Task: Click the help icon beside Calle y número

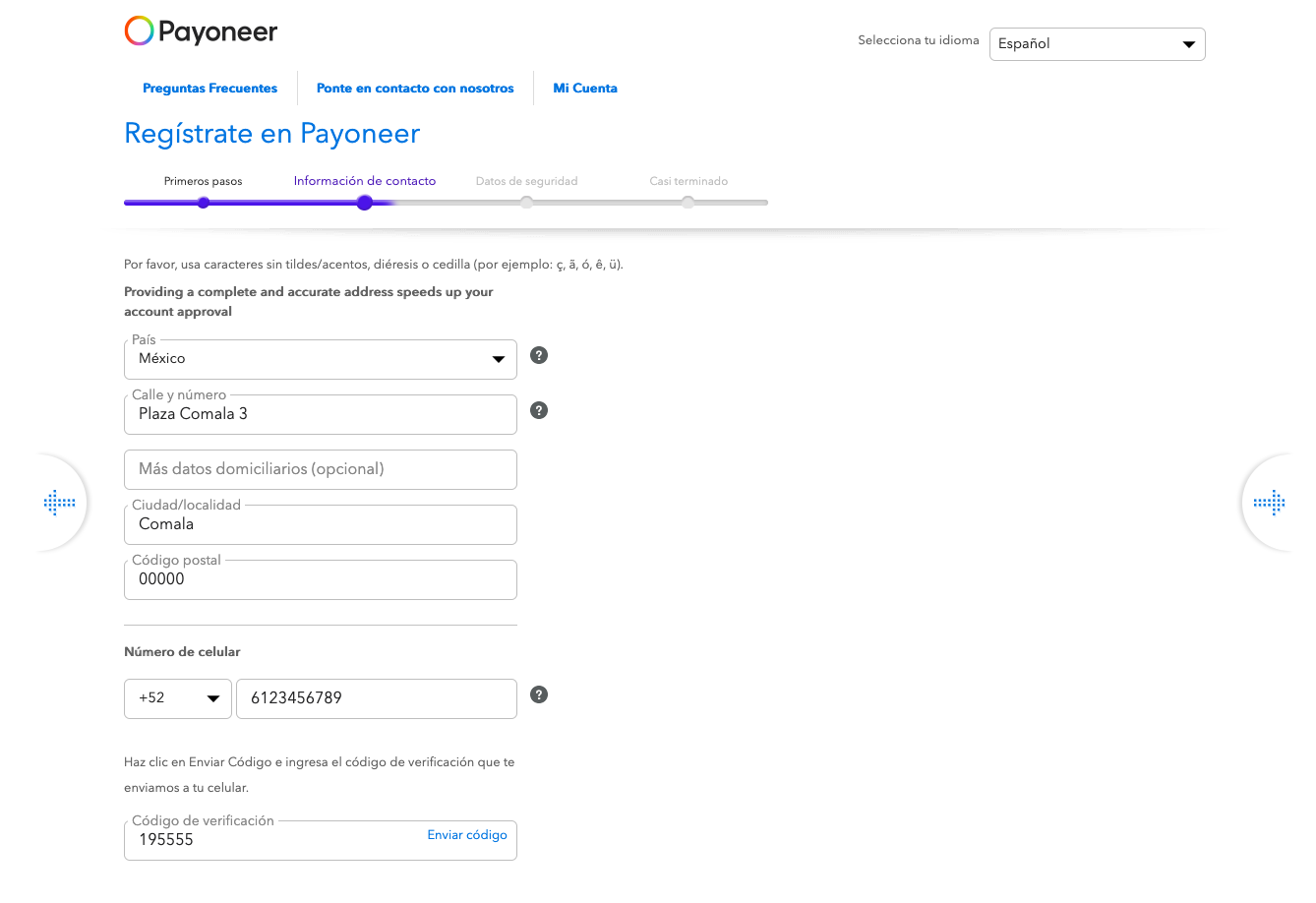Action: click(x=539, y=410)
